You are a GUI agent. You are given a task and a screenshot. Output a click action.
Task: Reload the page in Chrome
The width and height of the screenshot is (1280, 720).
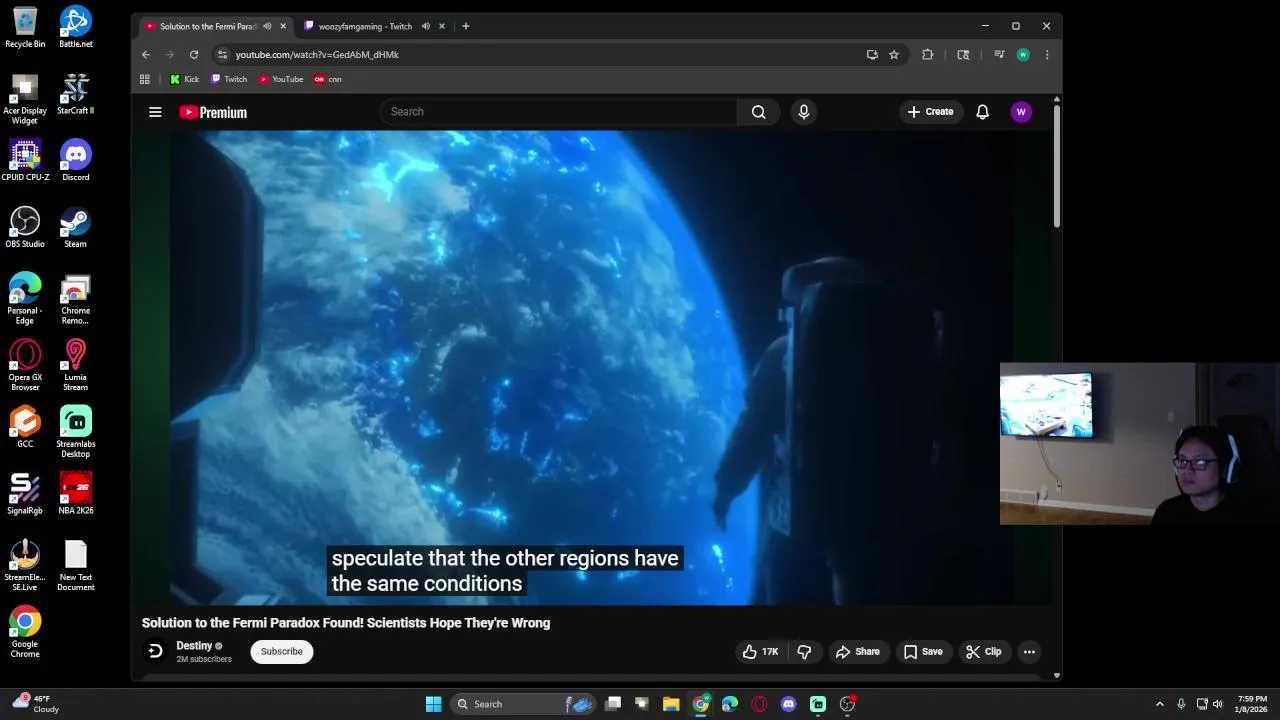click(x=194, y=55)
